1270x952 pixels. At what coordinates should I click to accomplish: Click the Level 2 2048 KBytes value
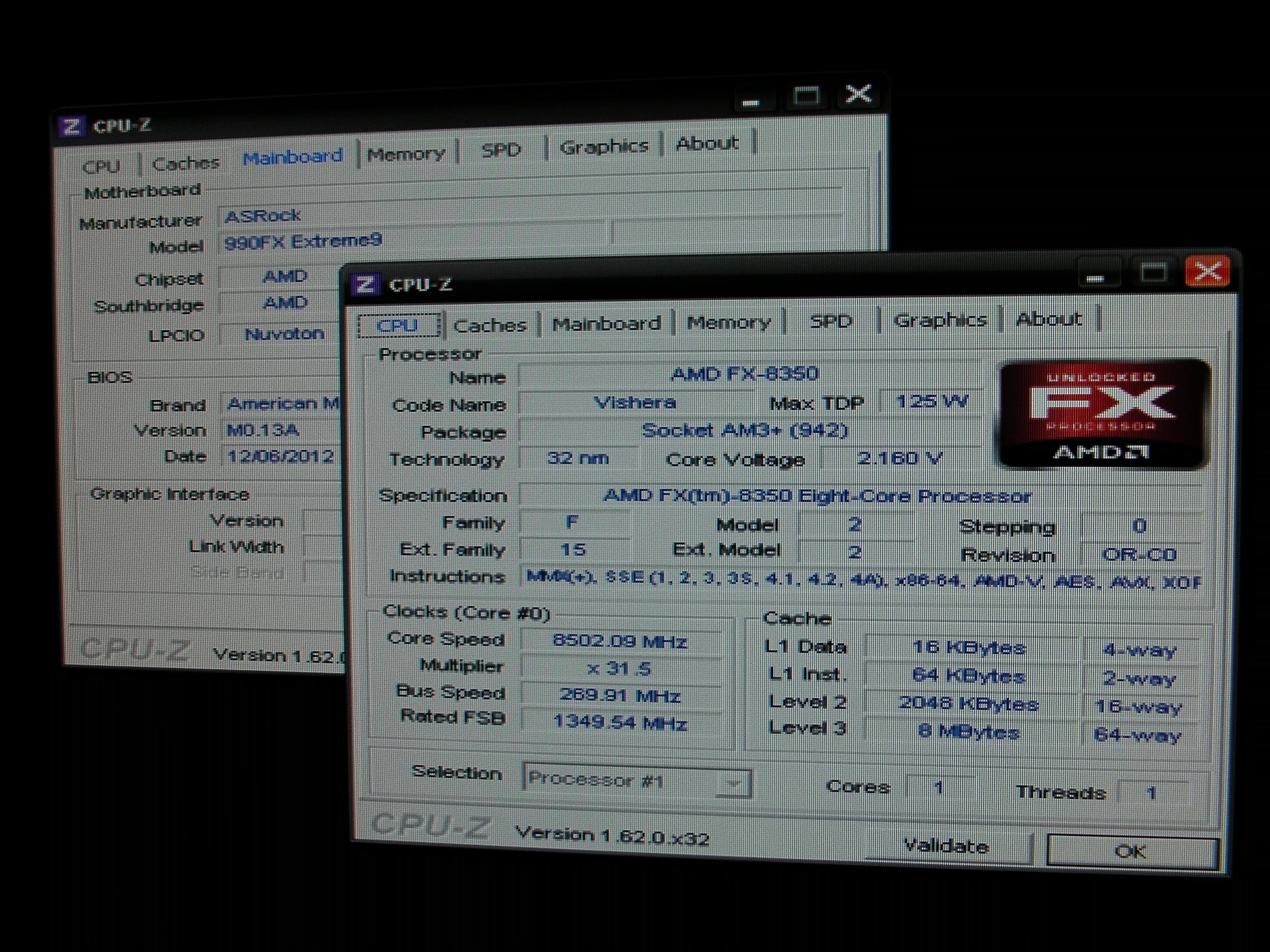970,704
